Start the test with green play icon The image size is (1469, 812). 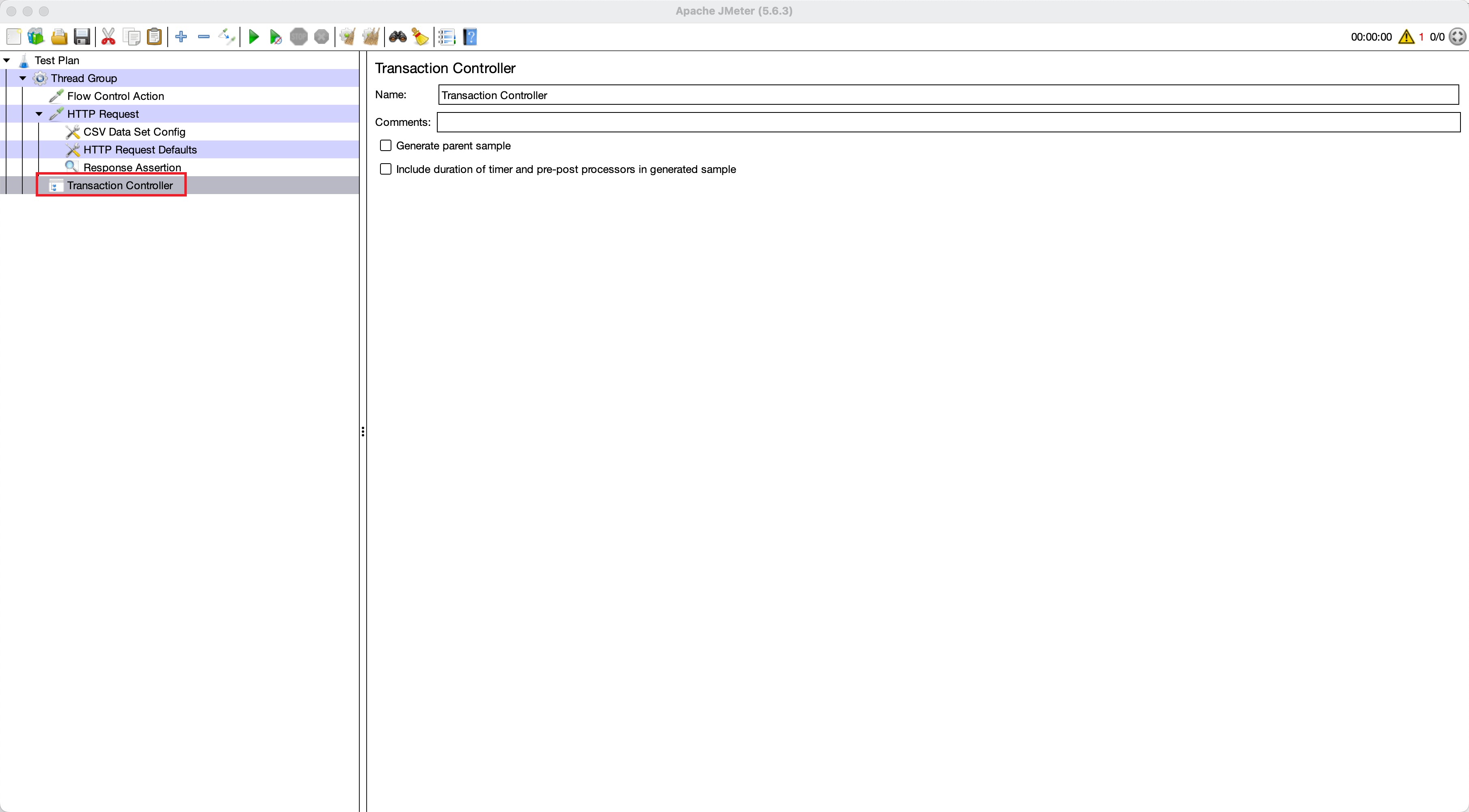tap(254, 37)
